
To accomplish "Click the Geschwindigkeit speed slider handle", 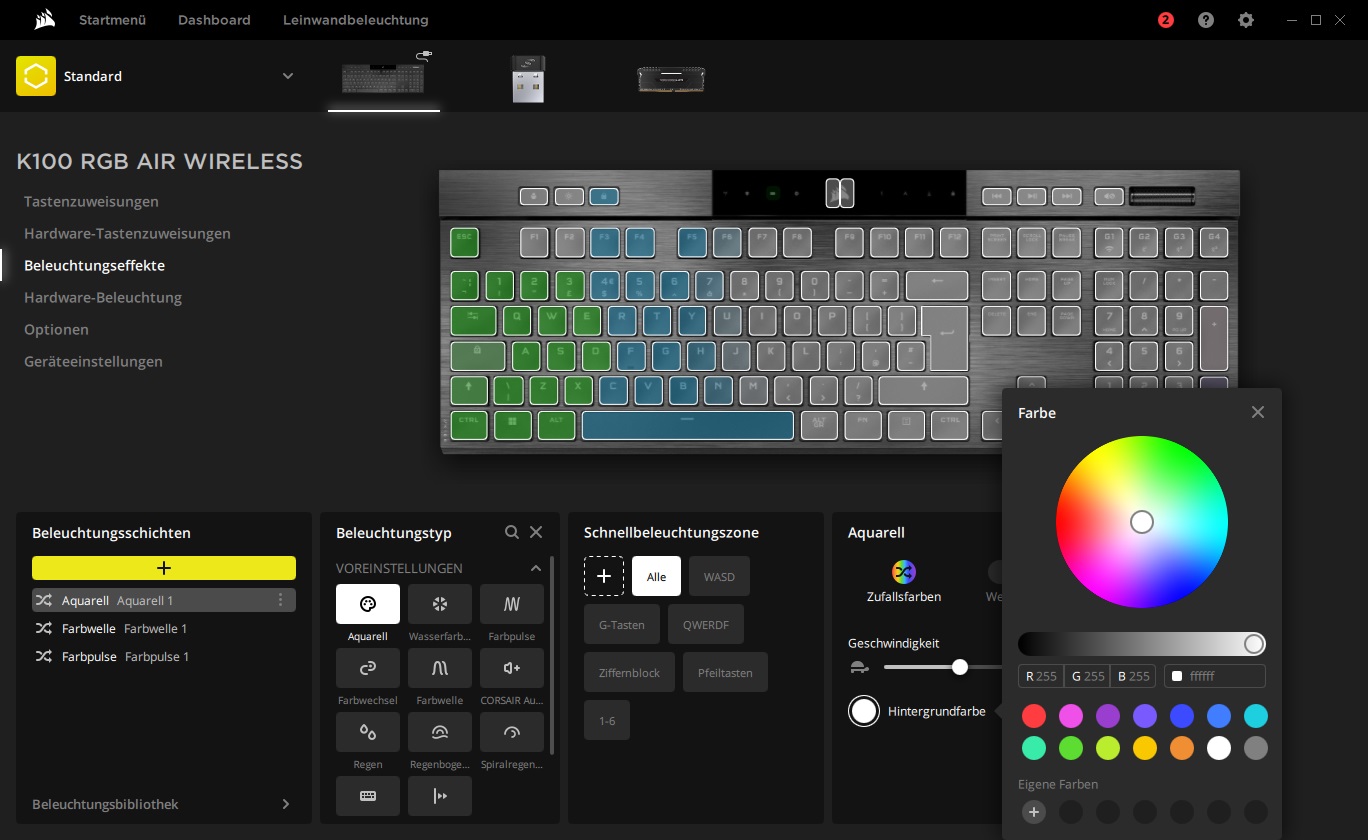I will pos(960,667).
